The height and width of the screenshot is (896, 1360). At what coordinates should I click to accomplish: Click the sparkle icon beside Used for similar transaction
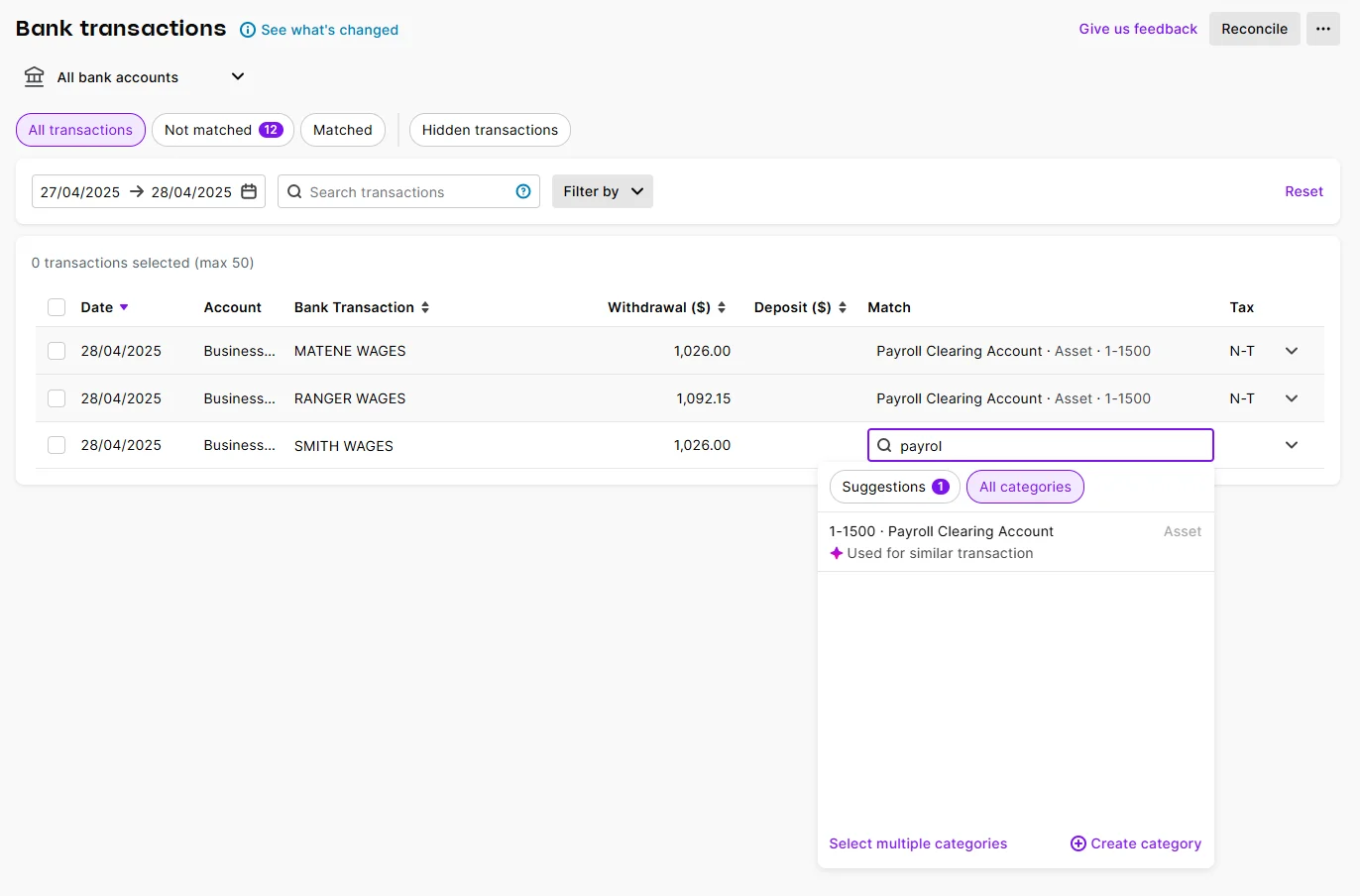click(836, 553)
